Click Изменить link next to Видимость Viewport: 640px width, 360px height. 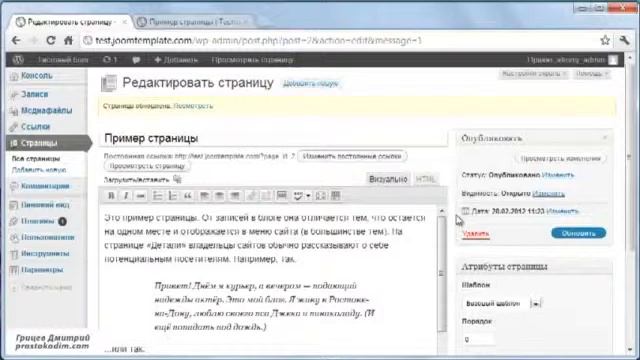(x=549, y=193)
